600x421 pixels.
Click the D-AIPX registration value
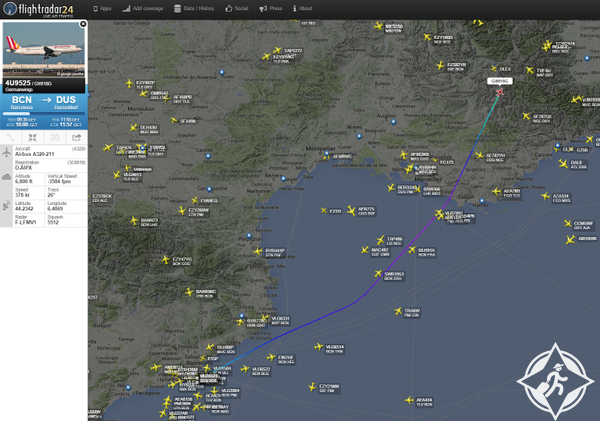point(23,168)
